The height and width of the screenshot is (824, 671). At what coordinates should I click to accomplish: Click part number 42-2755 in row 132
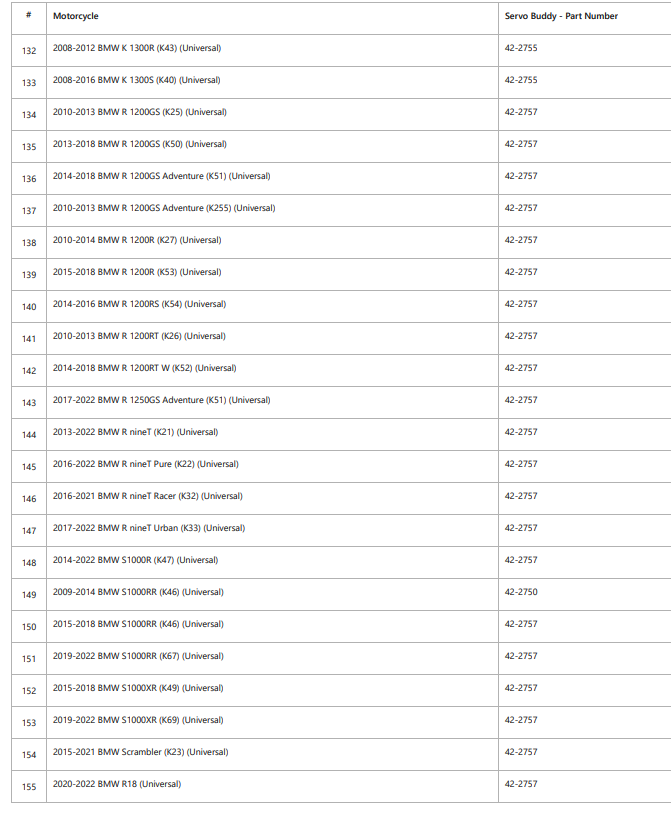(521, 48)
